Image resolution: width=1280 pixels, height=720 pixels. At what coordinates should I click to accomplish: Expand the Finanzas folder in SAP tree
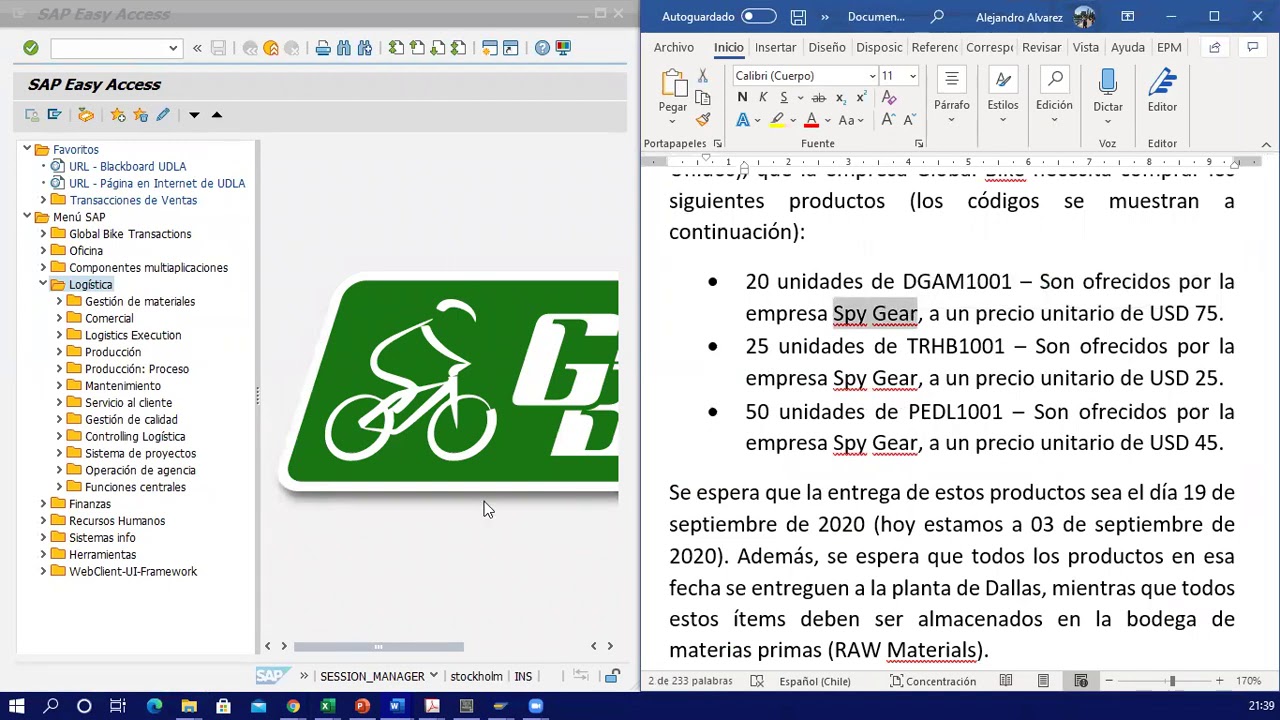click(43, 504)
